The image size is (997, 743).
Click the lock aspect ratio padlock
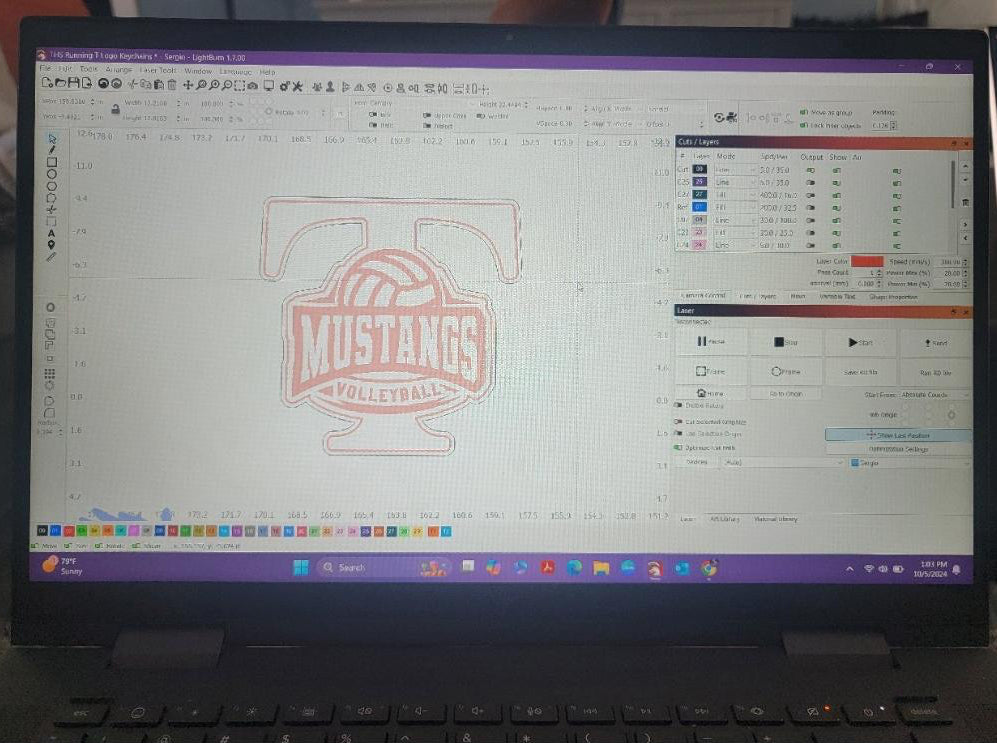point(115,109)
